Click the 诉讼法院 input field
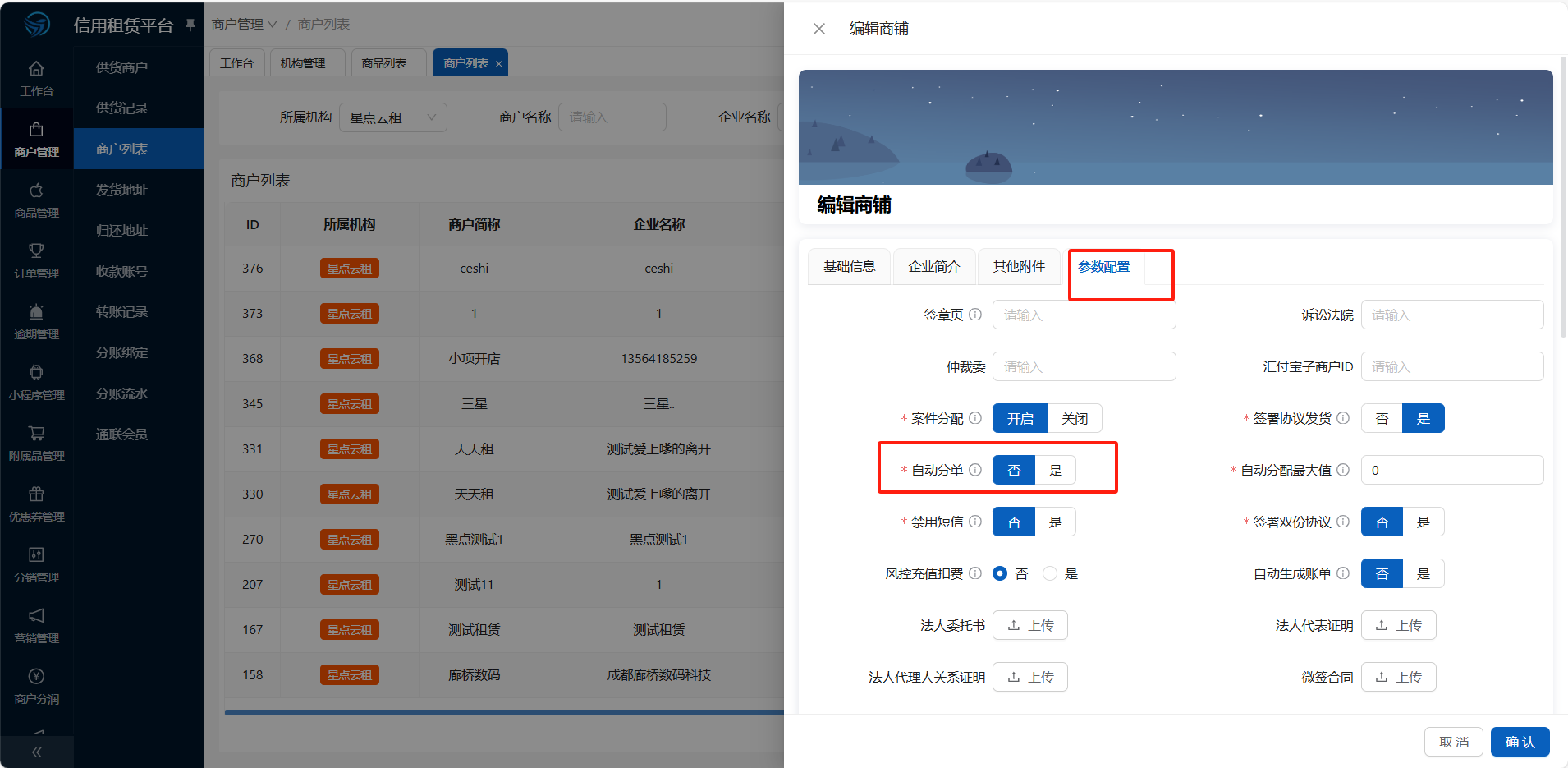Viewport: 1568px width, 768px height. coord(1452,315)
